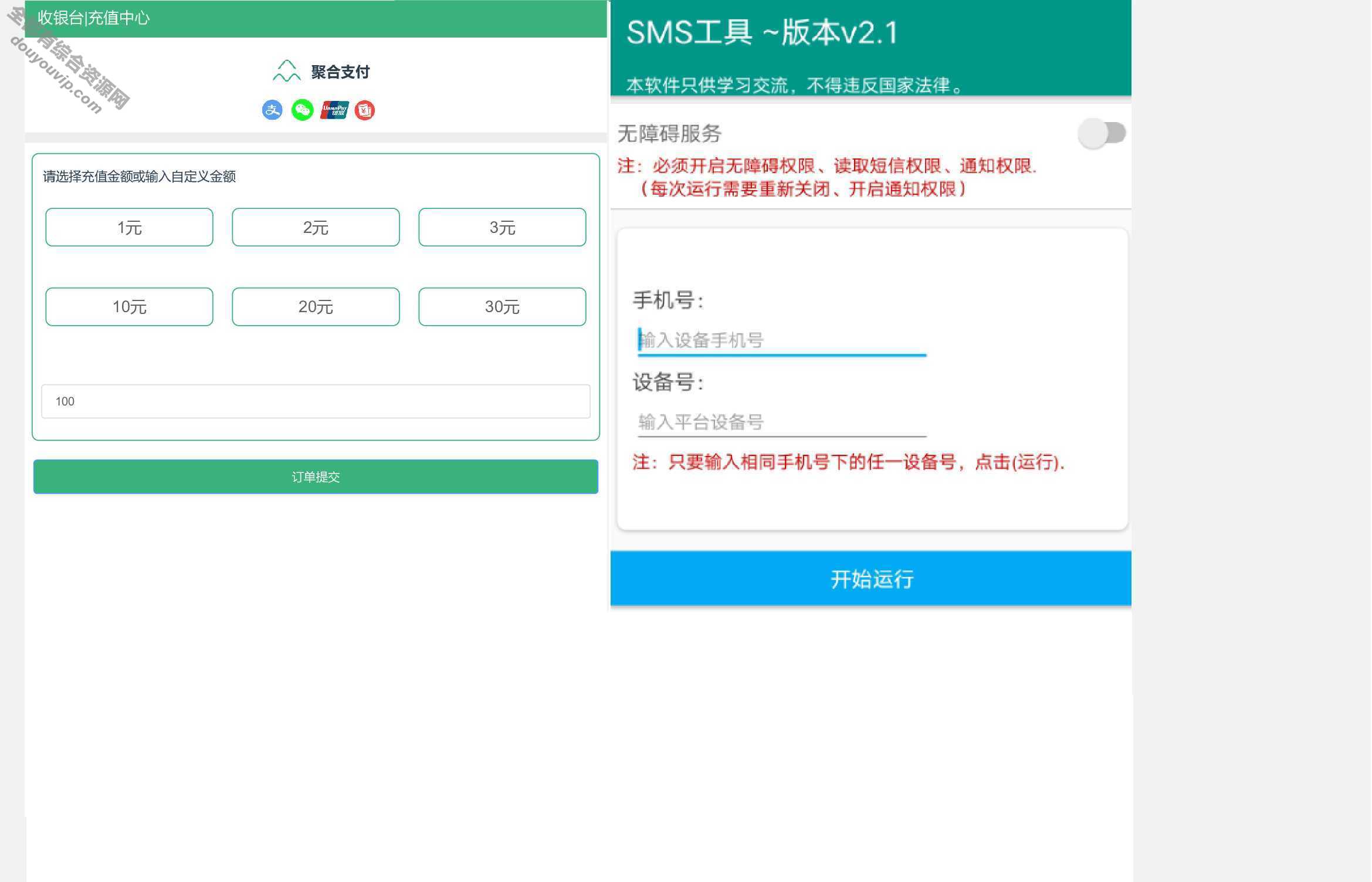Screen dimensions: 1372x882
Task: Click the UnionPay card icon
Action: [334, 110]
